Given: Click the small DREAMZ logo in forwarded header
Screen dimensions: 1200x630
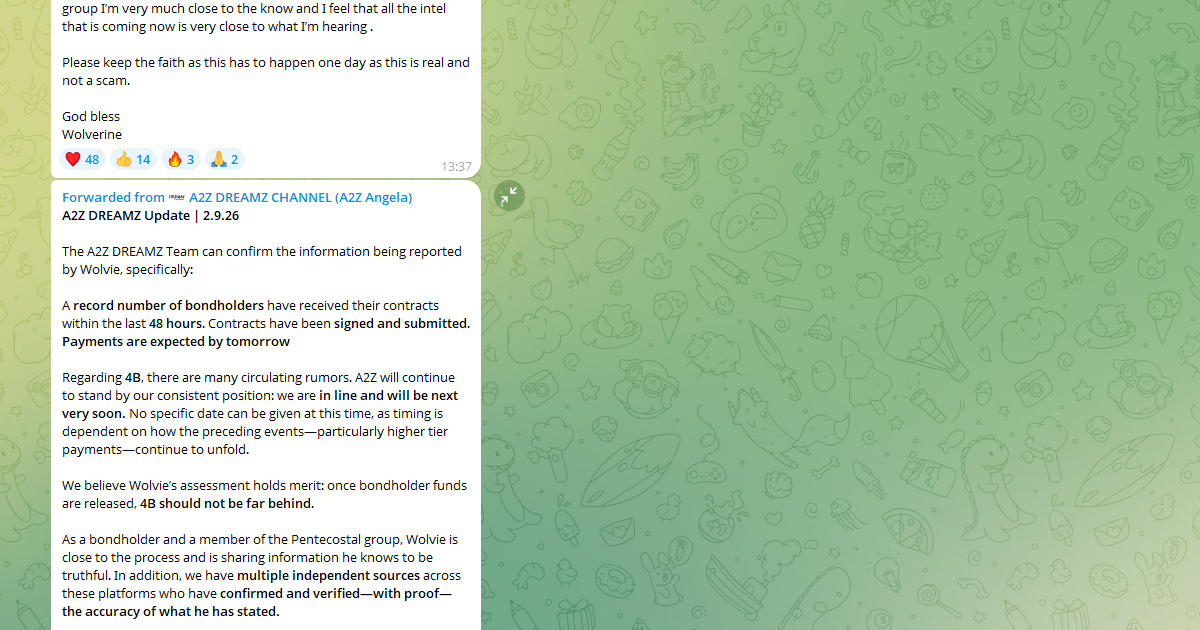Looking at the screenshot, I should coord(177,197).
